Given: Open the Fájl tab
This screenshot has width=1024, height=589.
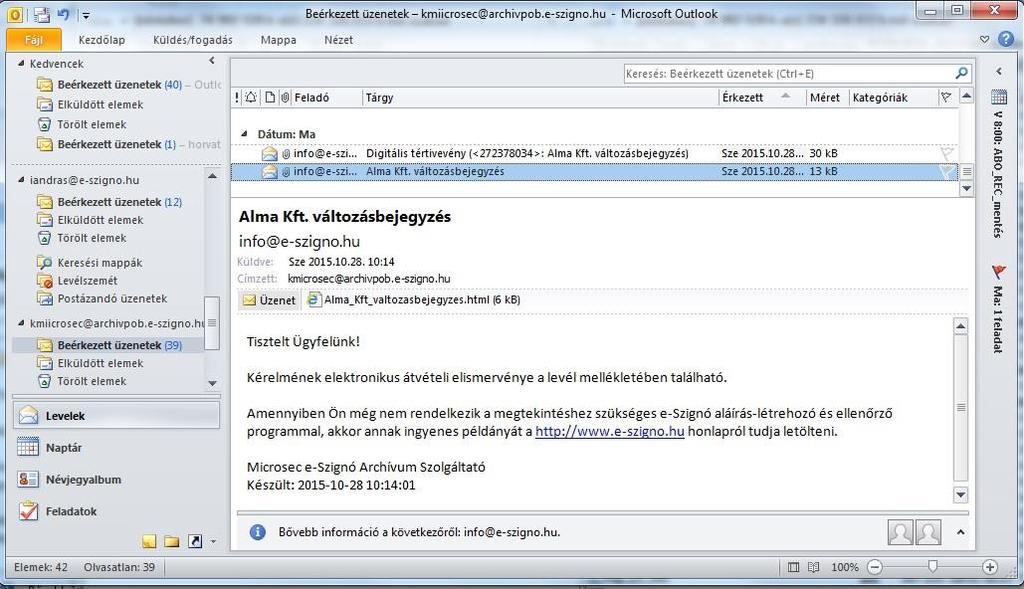Looking at the screenshot, I should pos(34,40).
